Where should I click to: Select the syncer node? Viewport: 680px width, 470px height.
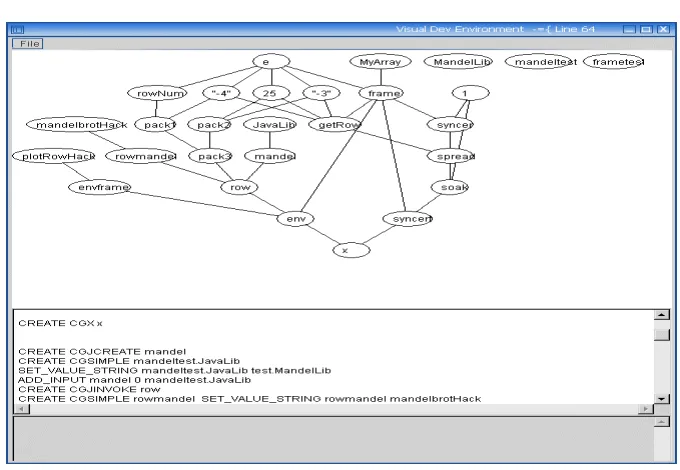pos(450,124)
